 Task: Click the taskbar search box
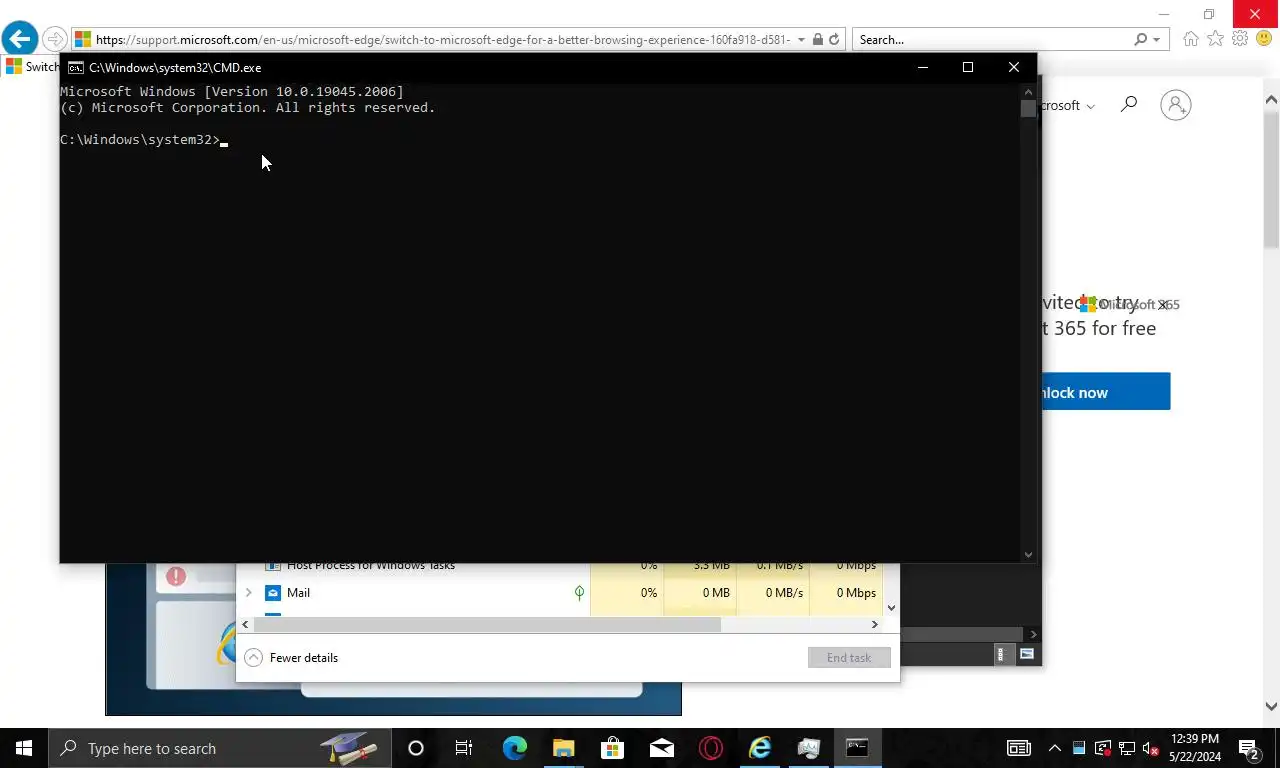[218, 748]
